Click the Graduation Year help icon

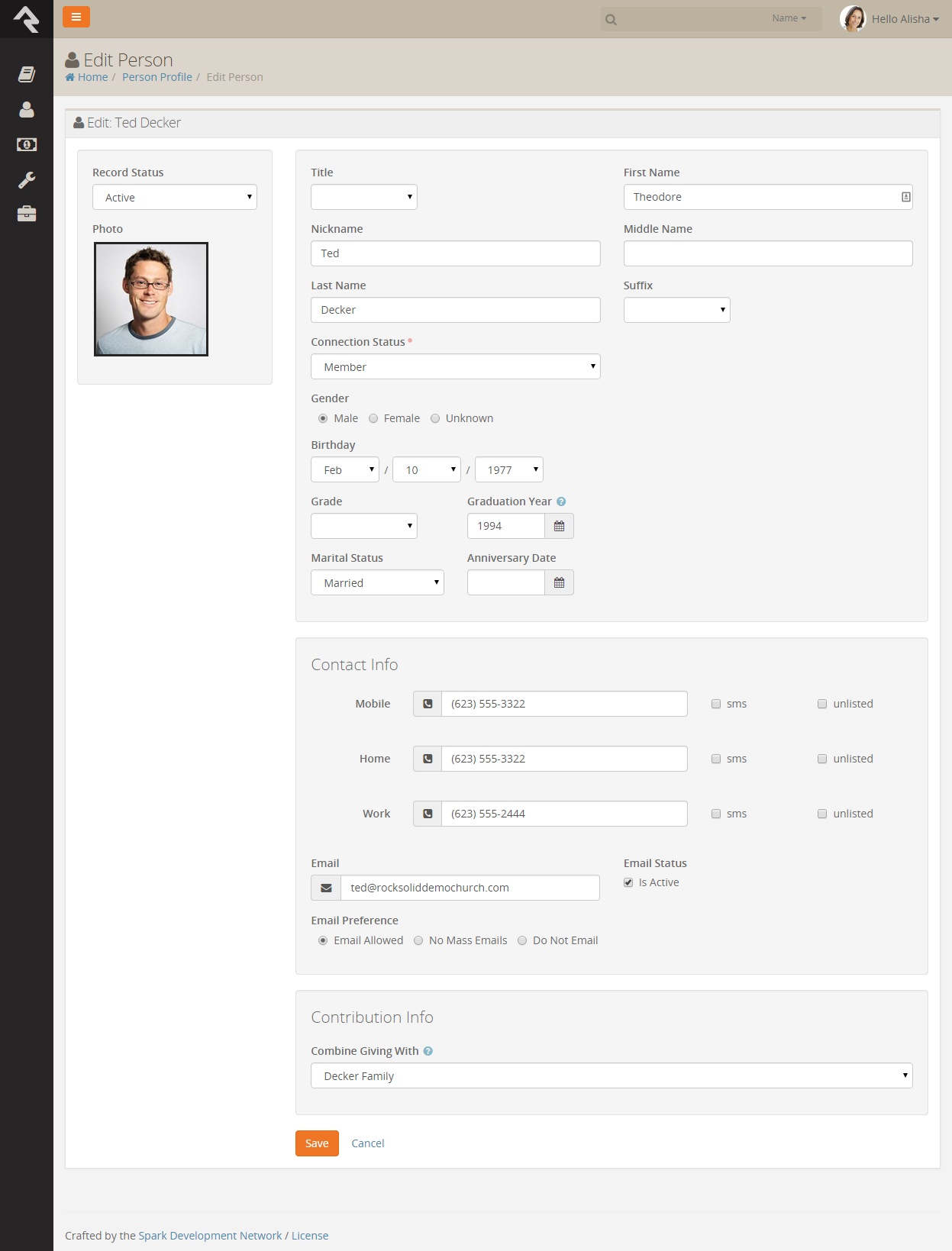pos(561,501)
